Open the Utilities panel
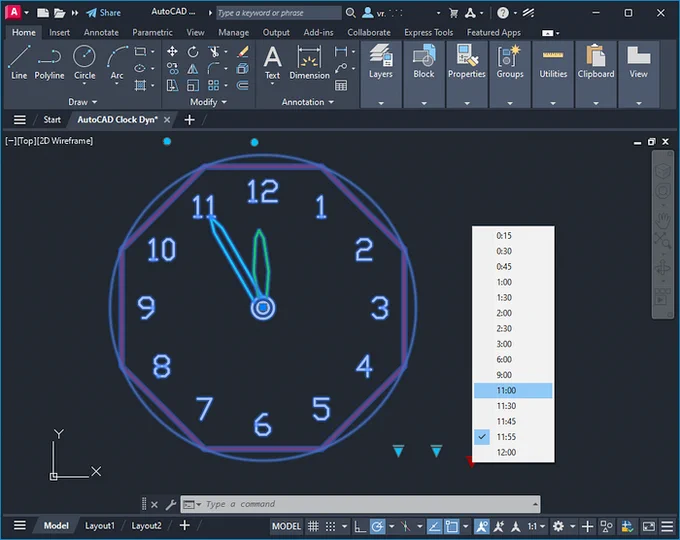 553,74
